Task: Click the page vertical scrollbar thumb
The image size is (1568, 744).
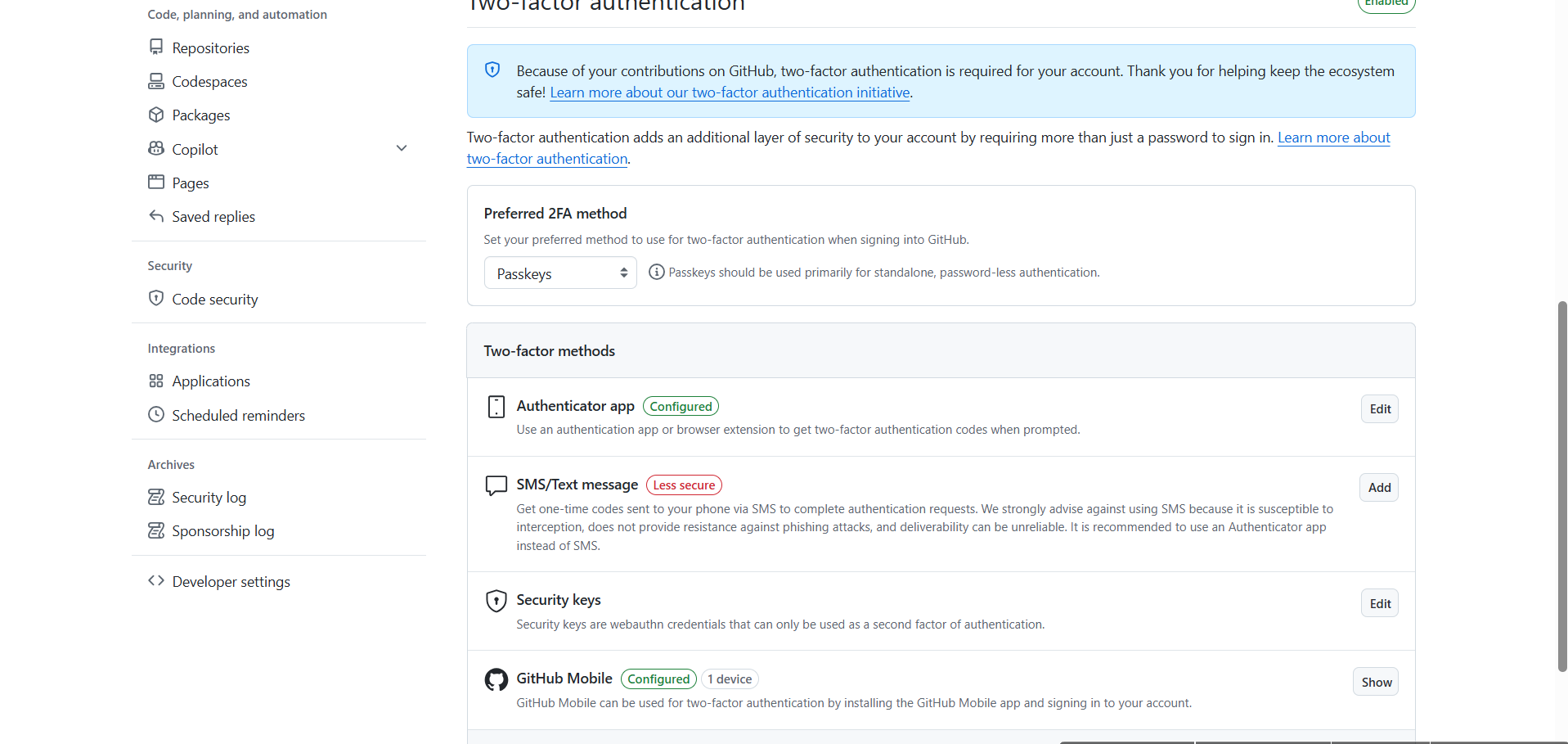Action: 1562,486
